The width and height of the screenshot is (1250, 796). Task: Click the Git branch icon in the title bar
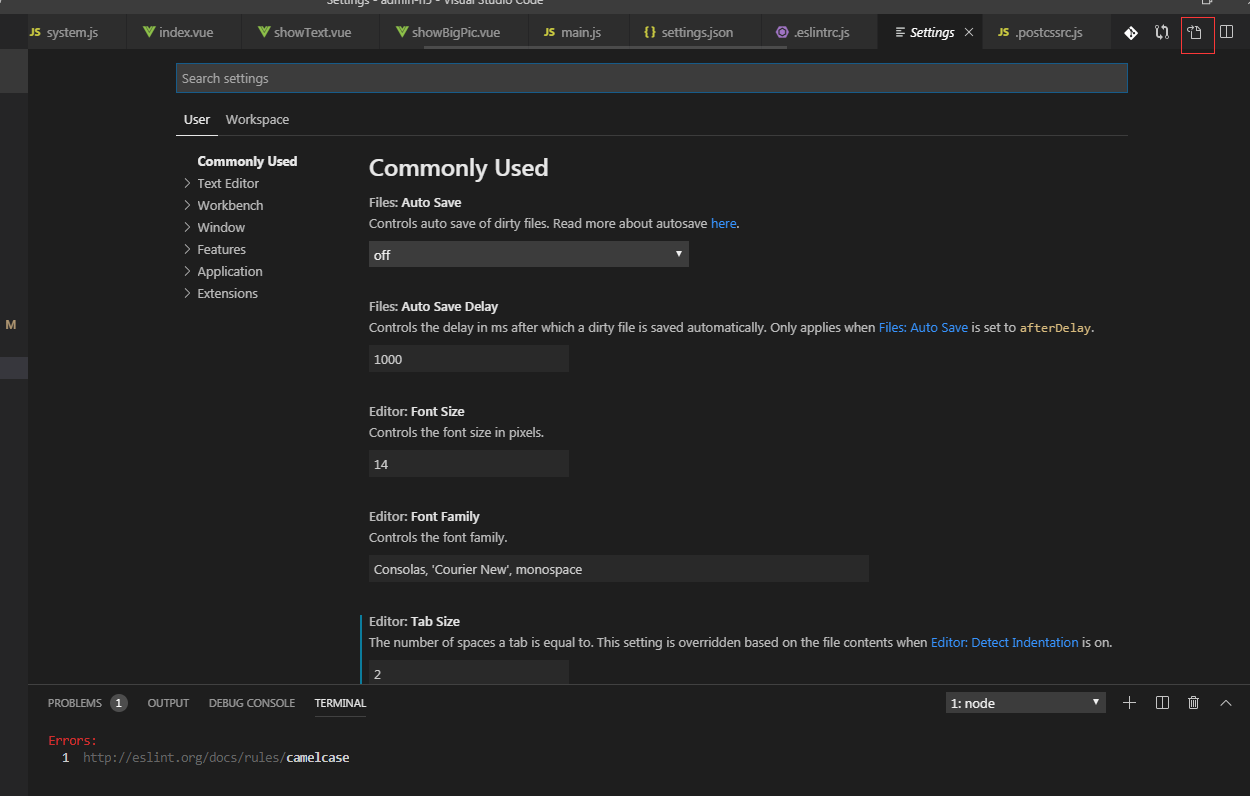point(1131,33)
